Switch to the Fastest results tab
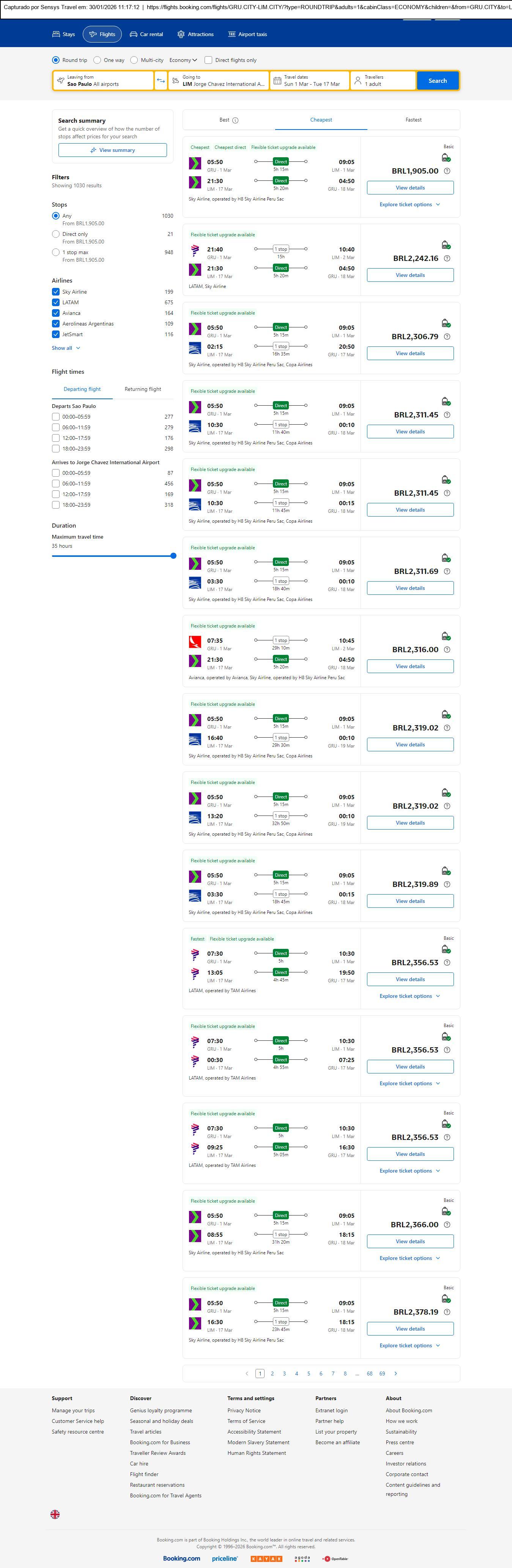Viewport: 512px width, 1568px height. point(413,120)
